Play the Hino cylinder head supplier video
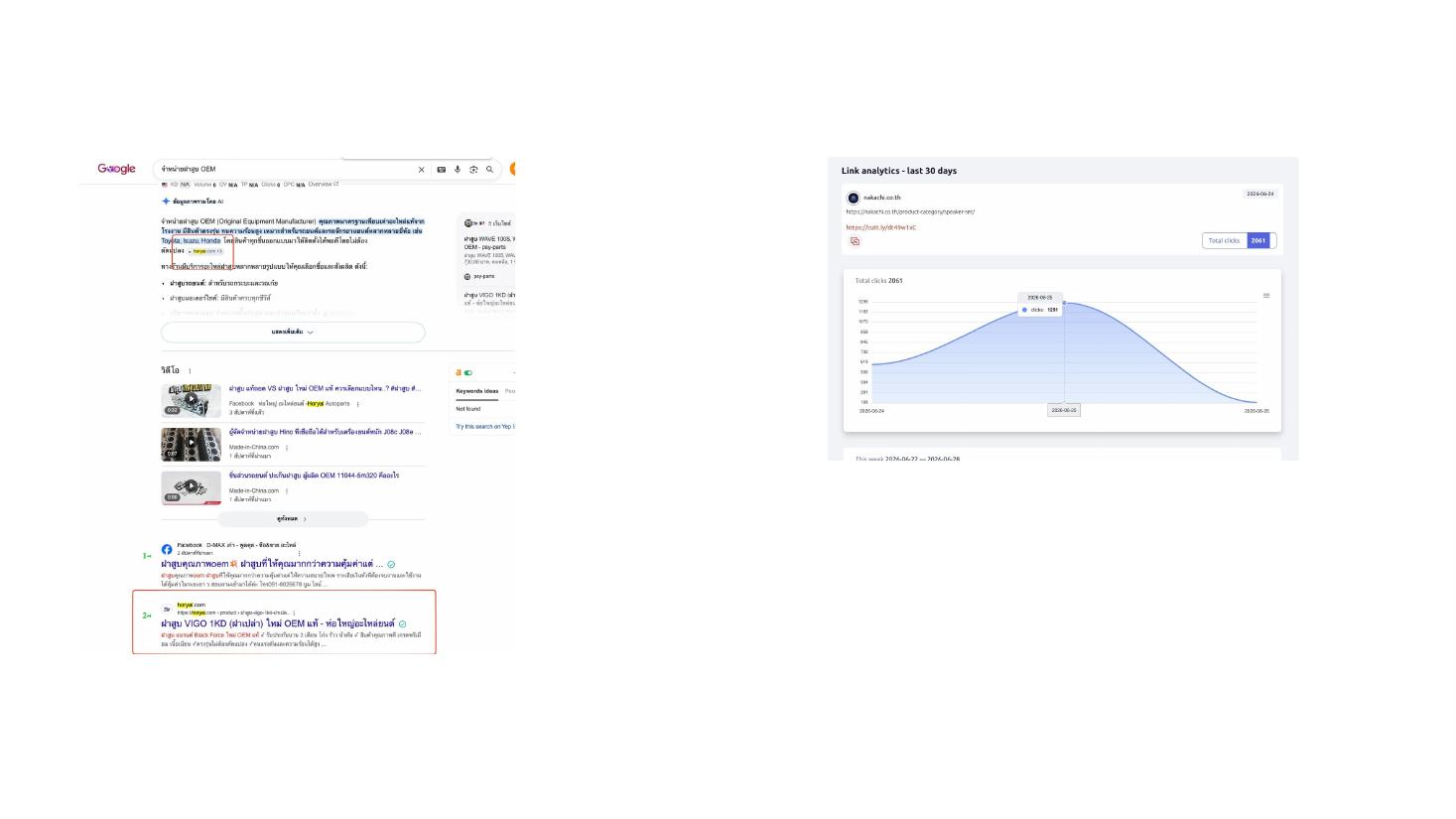The image size is (1456, 819). tap(192, 444)
